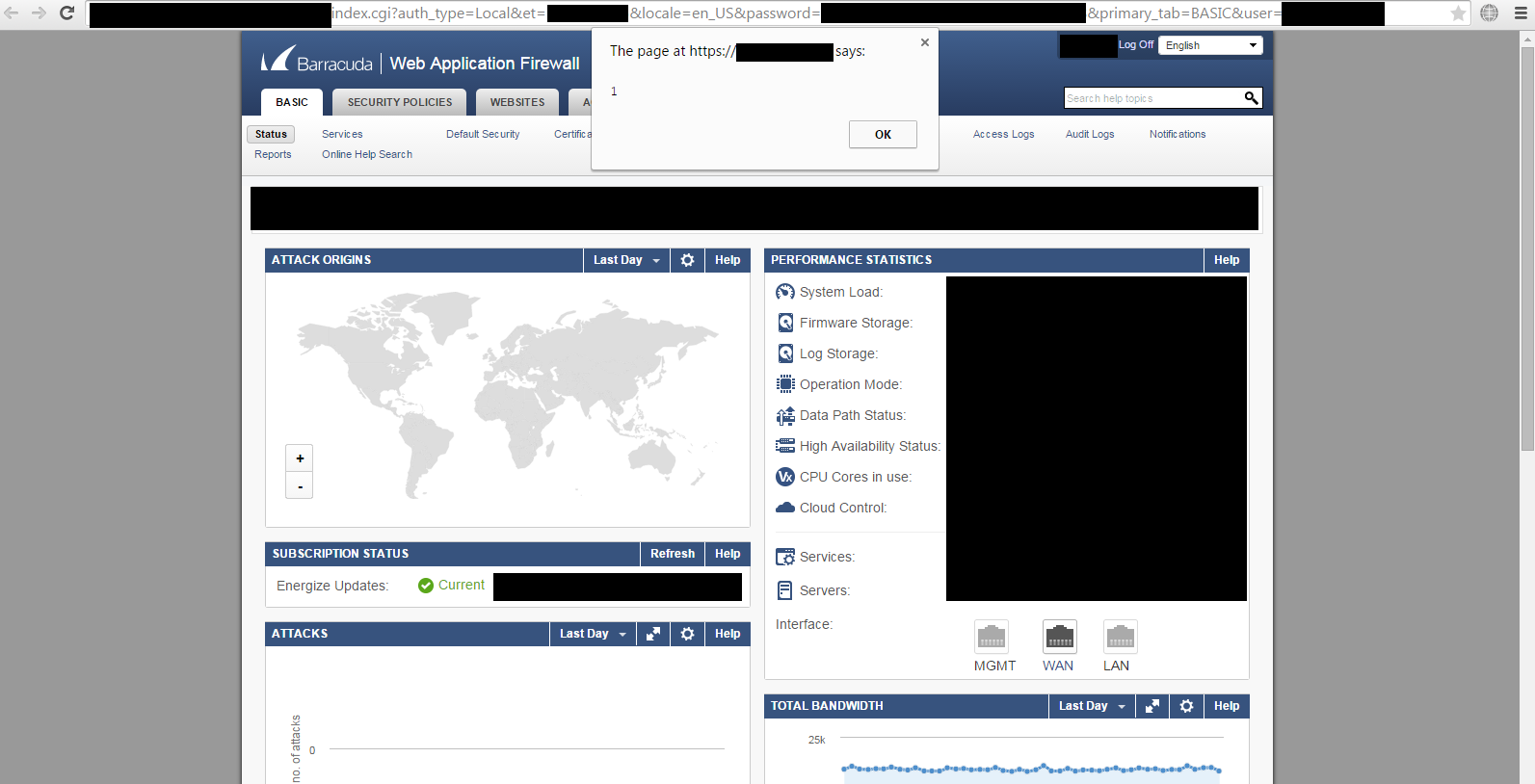Viewport: 1535px width, 784px height.
Task: Click the Services row icon
Action: [x=785, y=557]
